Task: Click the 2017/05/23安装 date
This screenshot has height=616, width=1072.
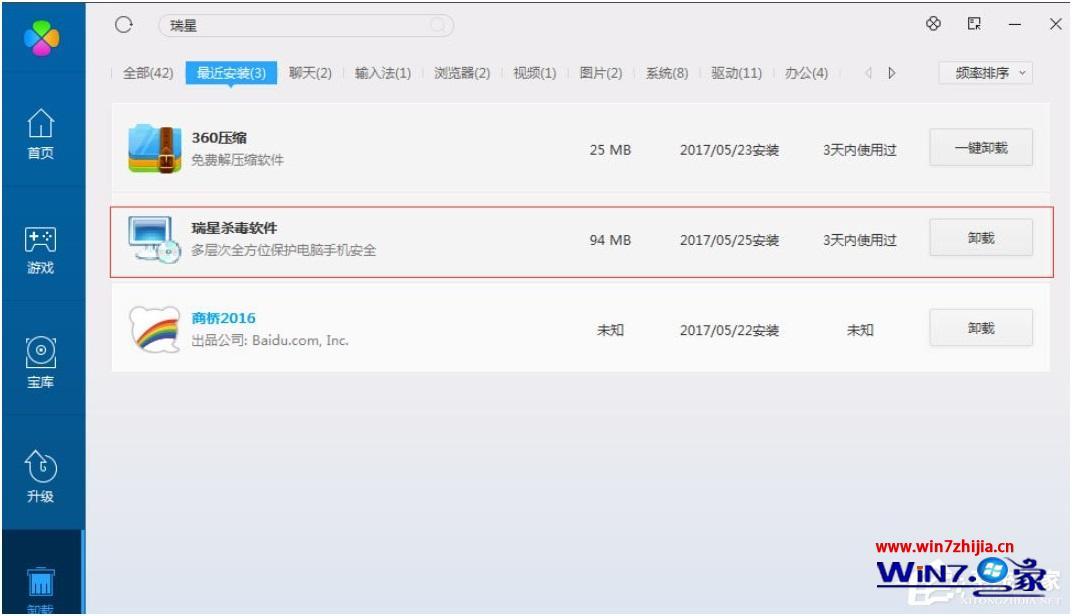Action: 729,150
